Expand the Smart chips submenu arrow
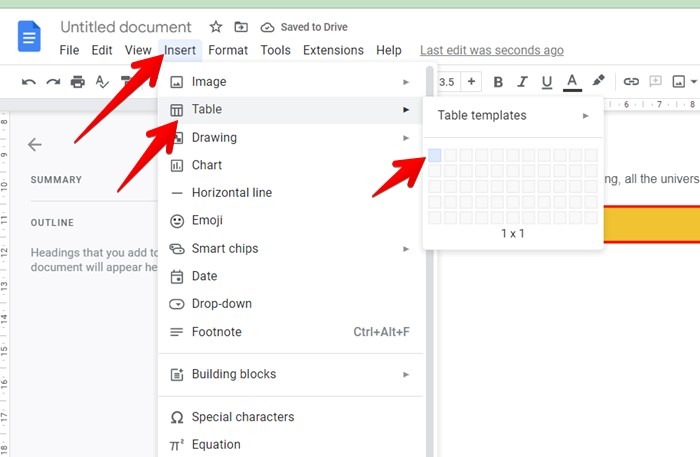 (406, 249)
